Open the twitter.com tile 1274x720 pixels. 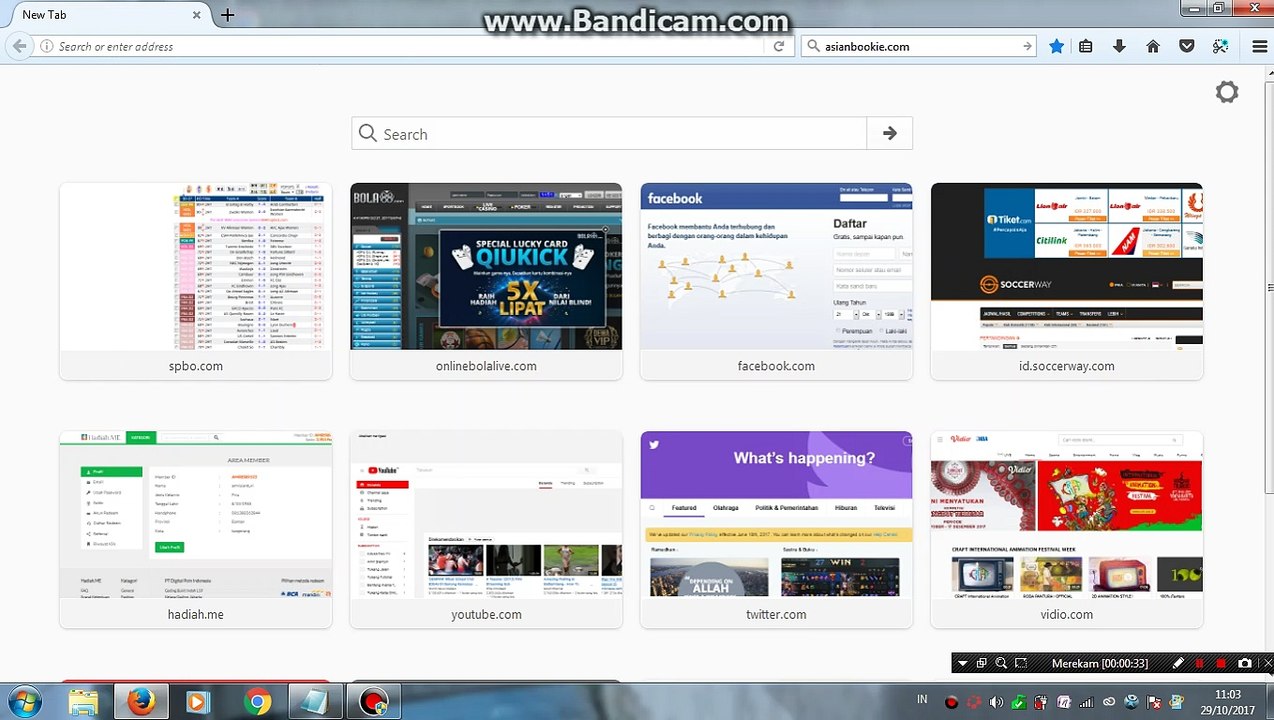776,529
